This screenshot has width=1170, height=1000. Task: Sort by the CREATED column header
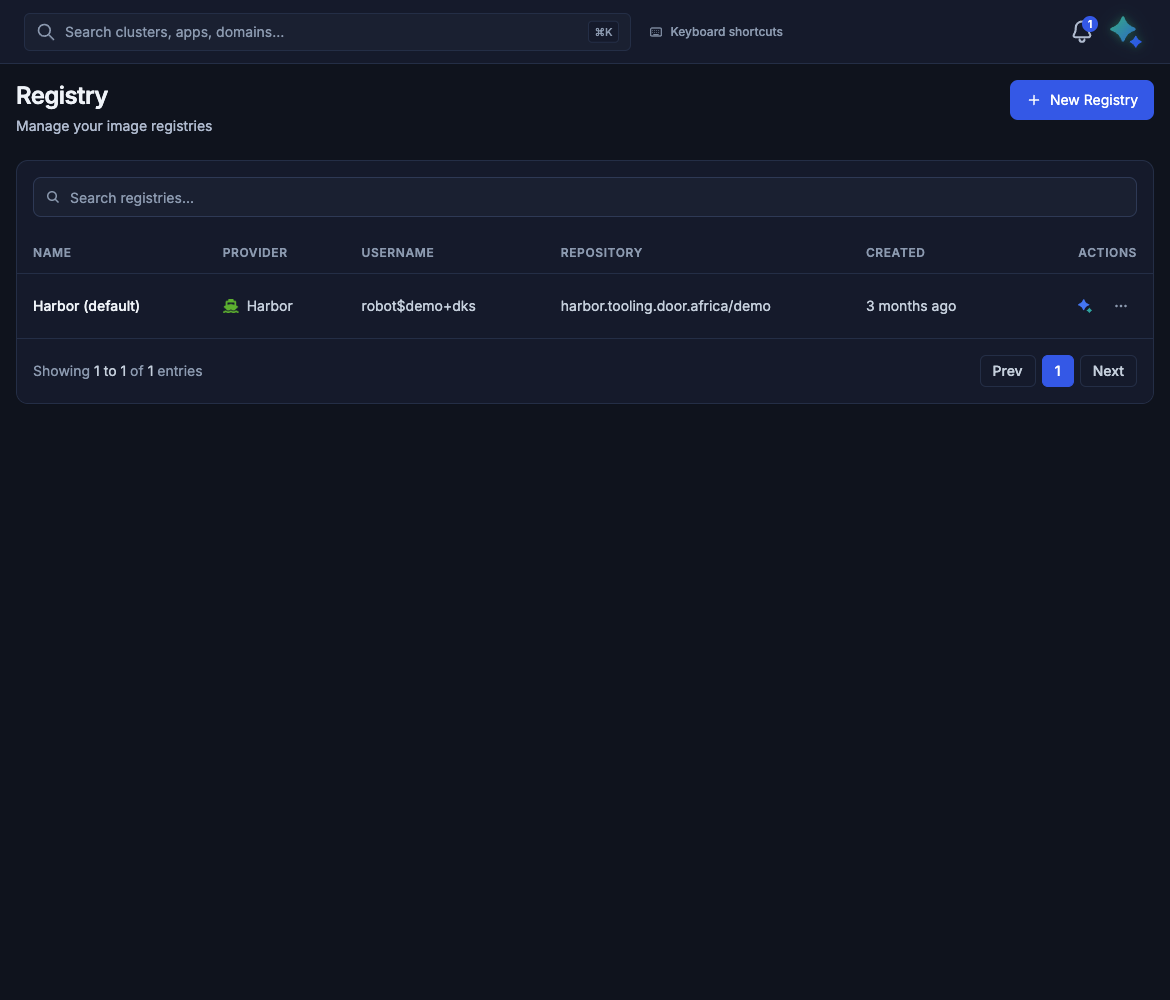[x=895, y=252]
